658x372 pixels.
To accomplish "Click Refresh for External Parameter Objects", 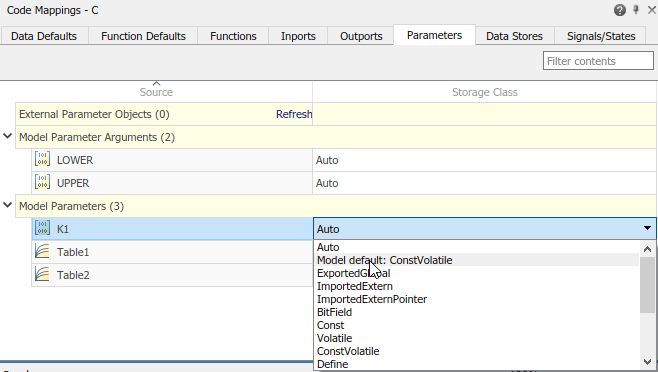I will point(294,114).
